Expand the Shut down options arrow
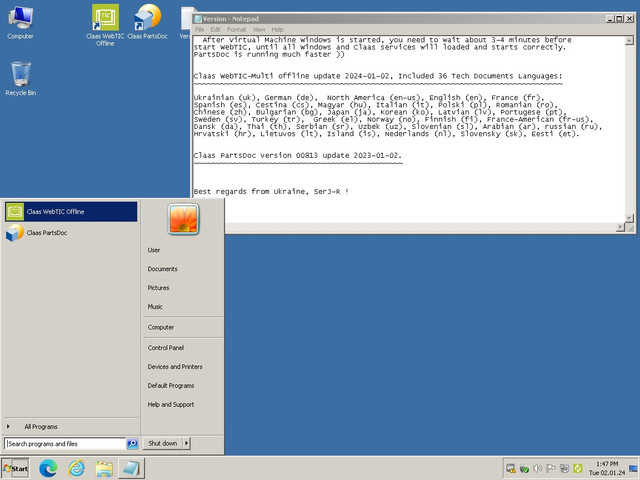This screenshot has height=480, width=640. pyautogui.click(x=187, y=443)
